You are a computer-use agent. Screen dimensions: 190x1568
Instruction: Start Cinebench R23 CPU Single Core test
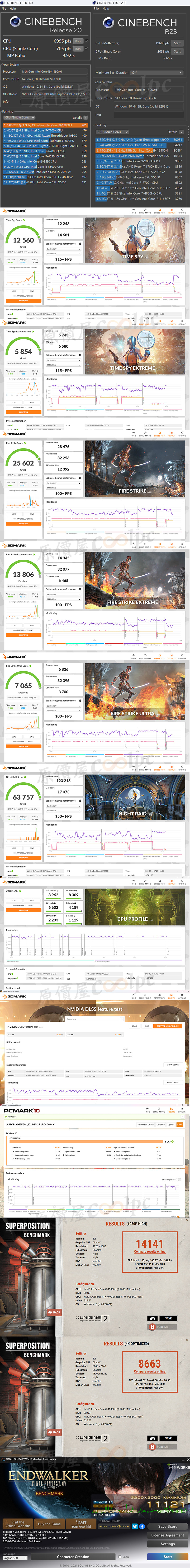pos(177,51)
